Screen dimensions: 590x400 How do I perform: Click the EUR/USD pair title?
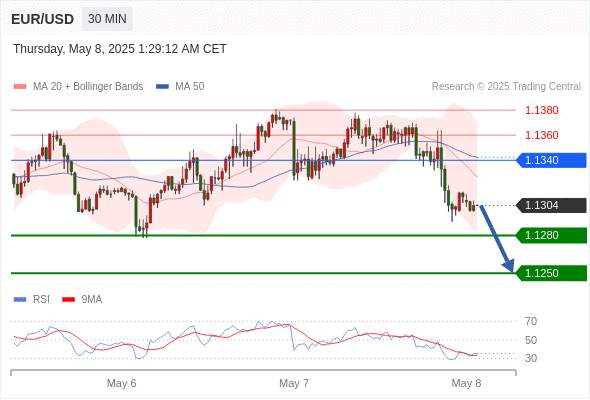[42, 19]
